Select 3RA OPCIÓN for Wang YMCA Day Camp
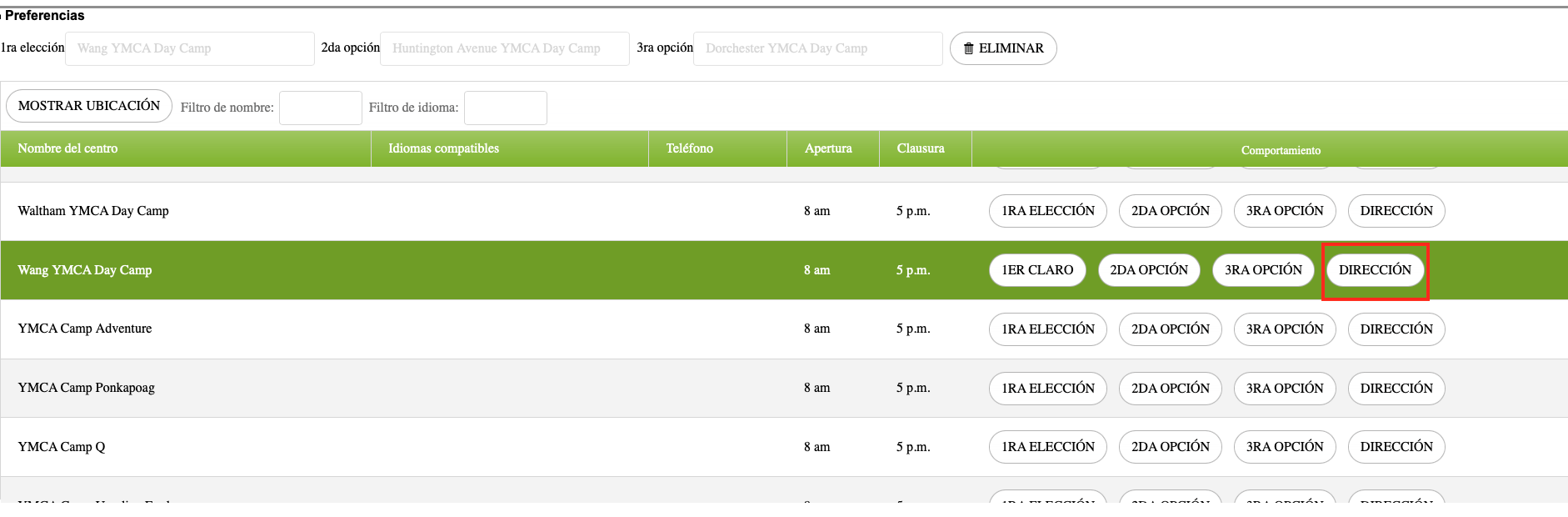The image size is (1568, 517). point(1263,270)
